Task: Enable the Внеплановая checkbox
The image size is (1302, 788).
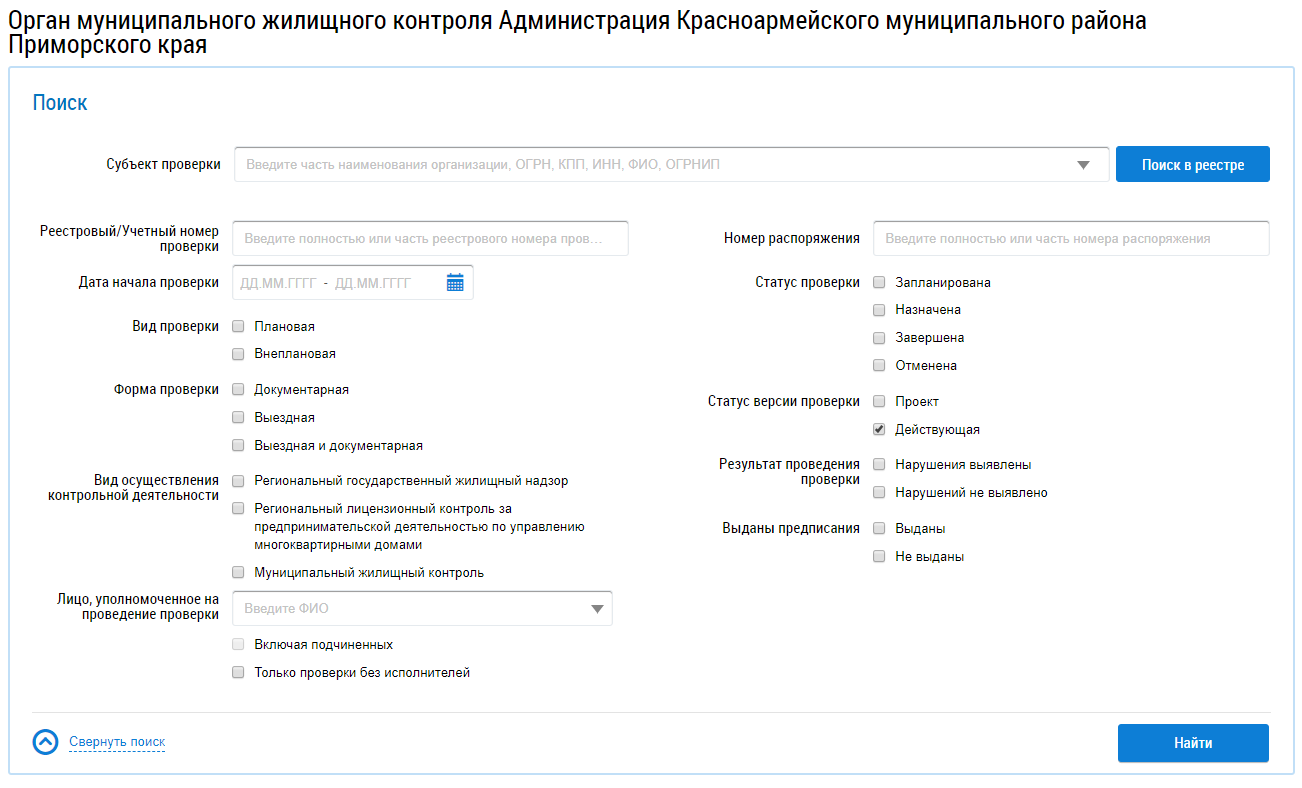Action: pos(238,354)
